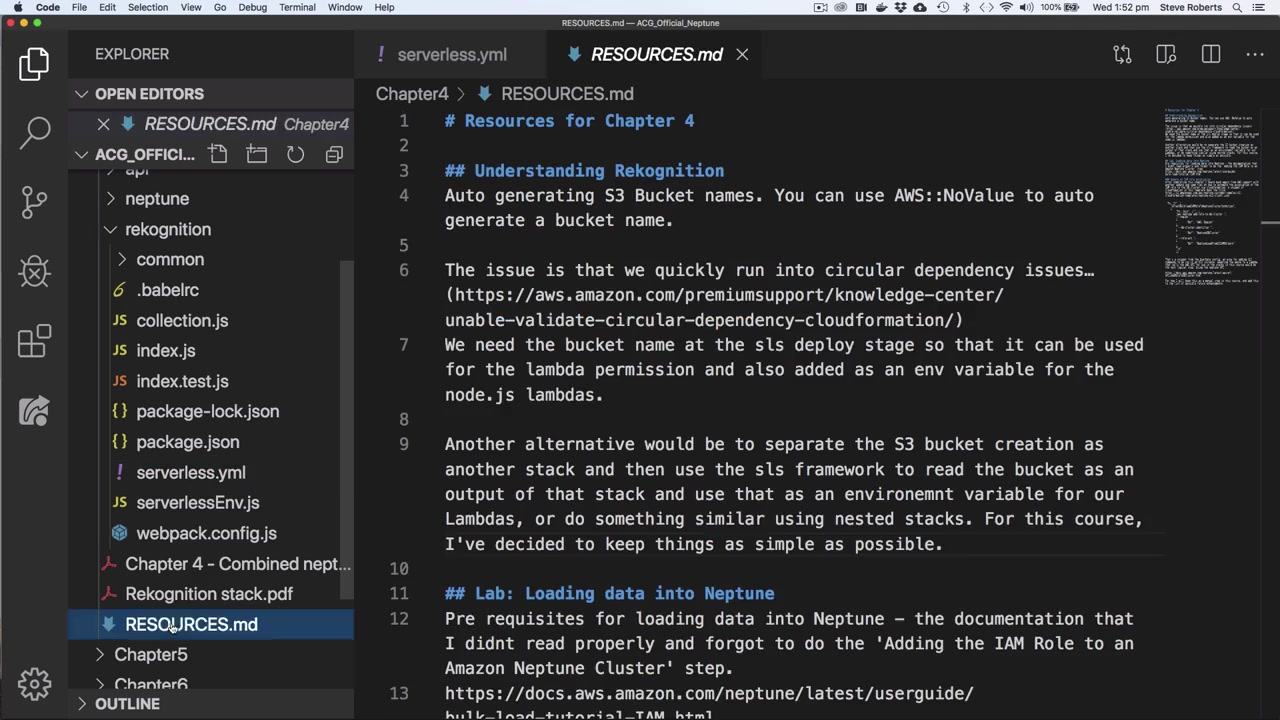
Task: Collapse all folders in explorer
Action: [334, 154]
